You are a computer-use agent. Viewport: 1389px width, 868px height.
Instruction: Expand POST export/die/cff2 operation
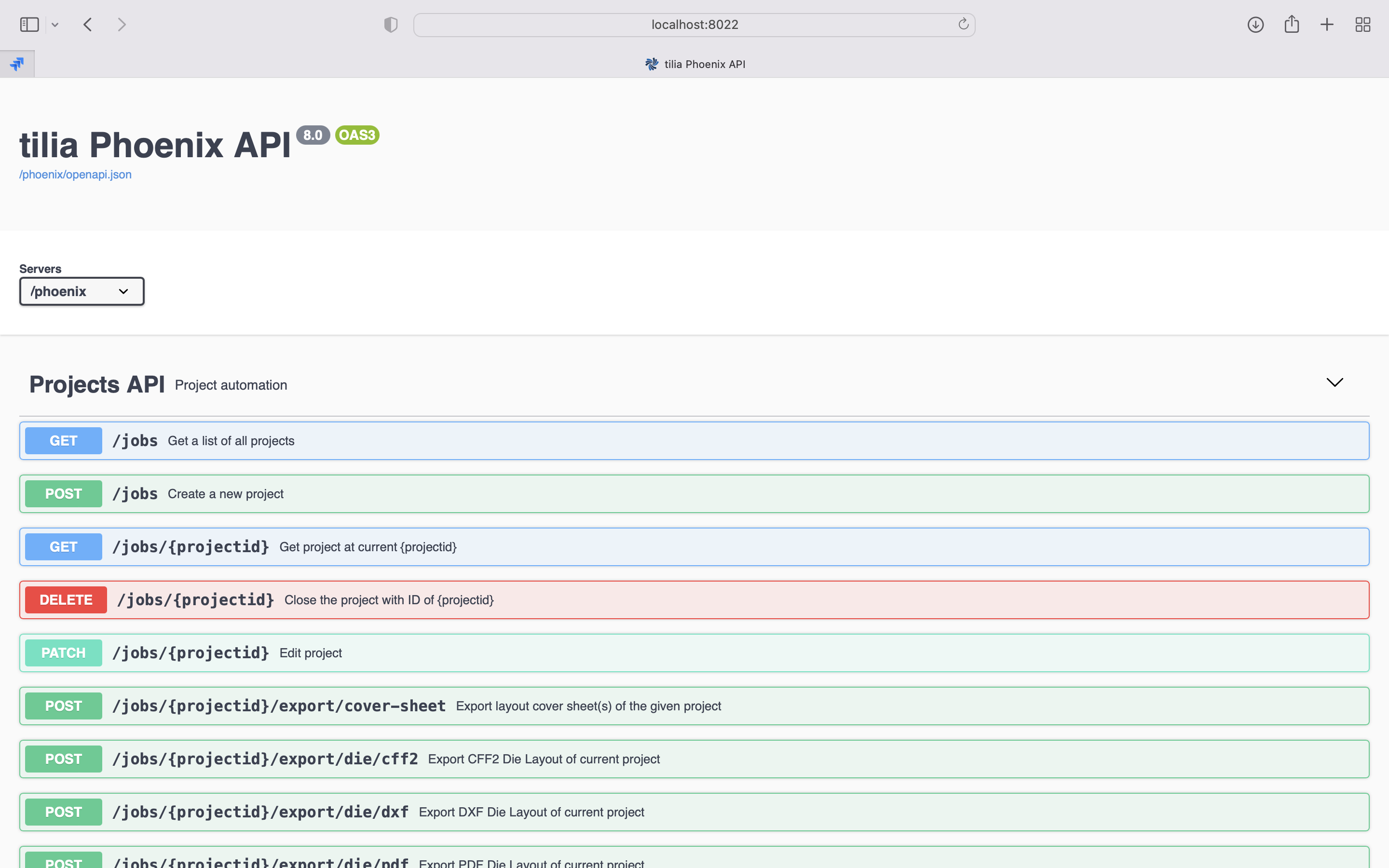(x=694, y=759)
